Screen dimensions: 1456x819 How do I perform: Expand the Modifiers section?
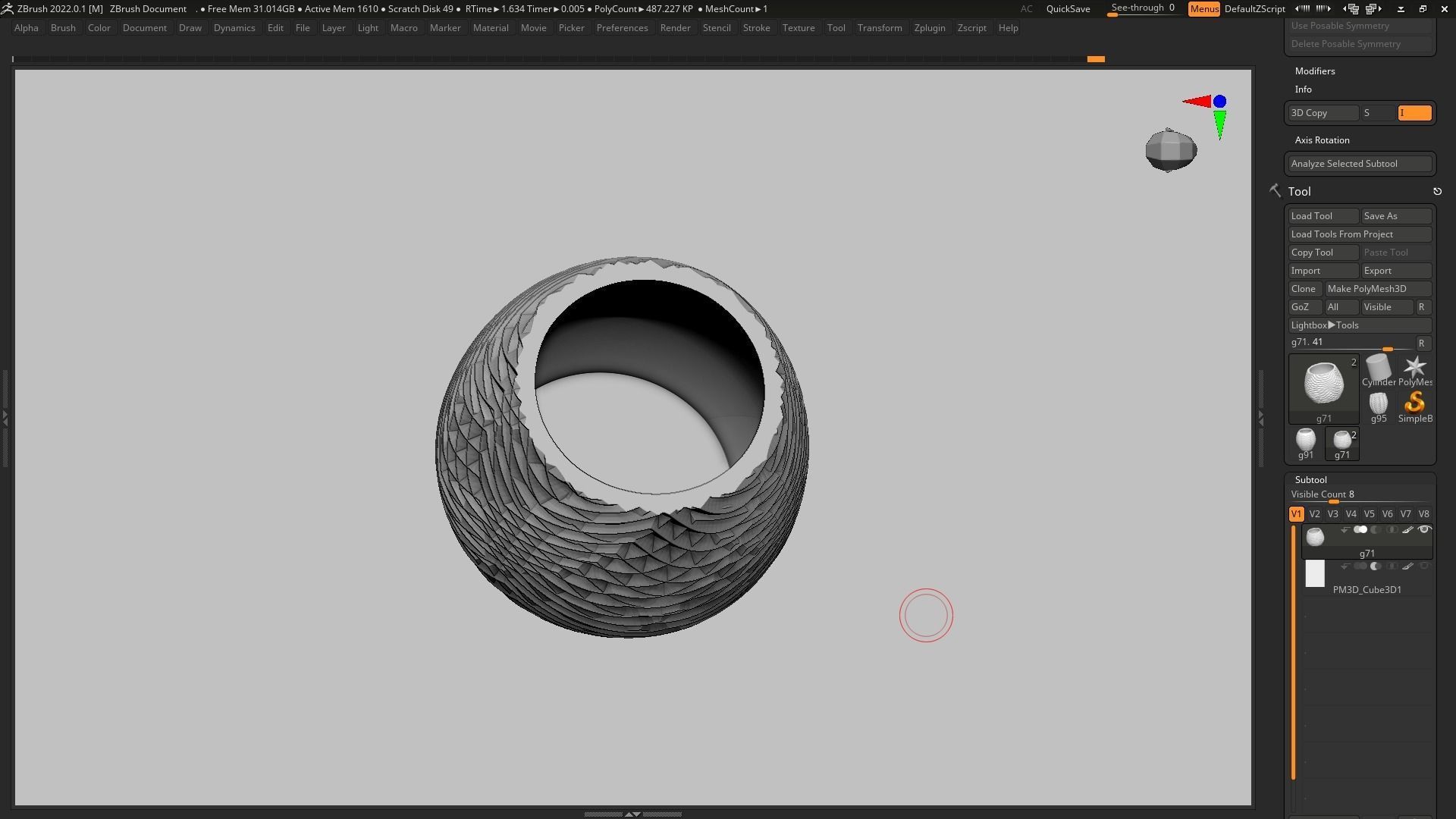[x=1315, y=71]
